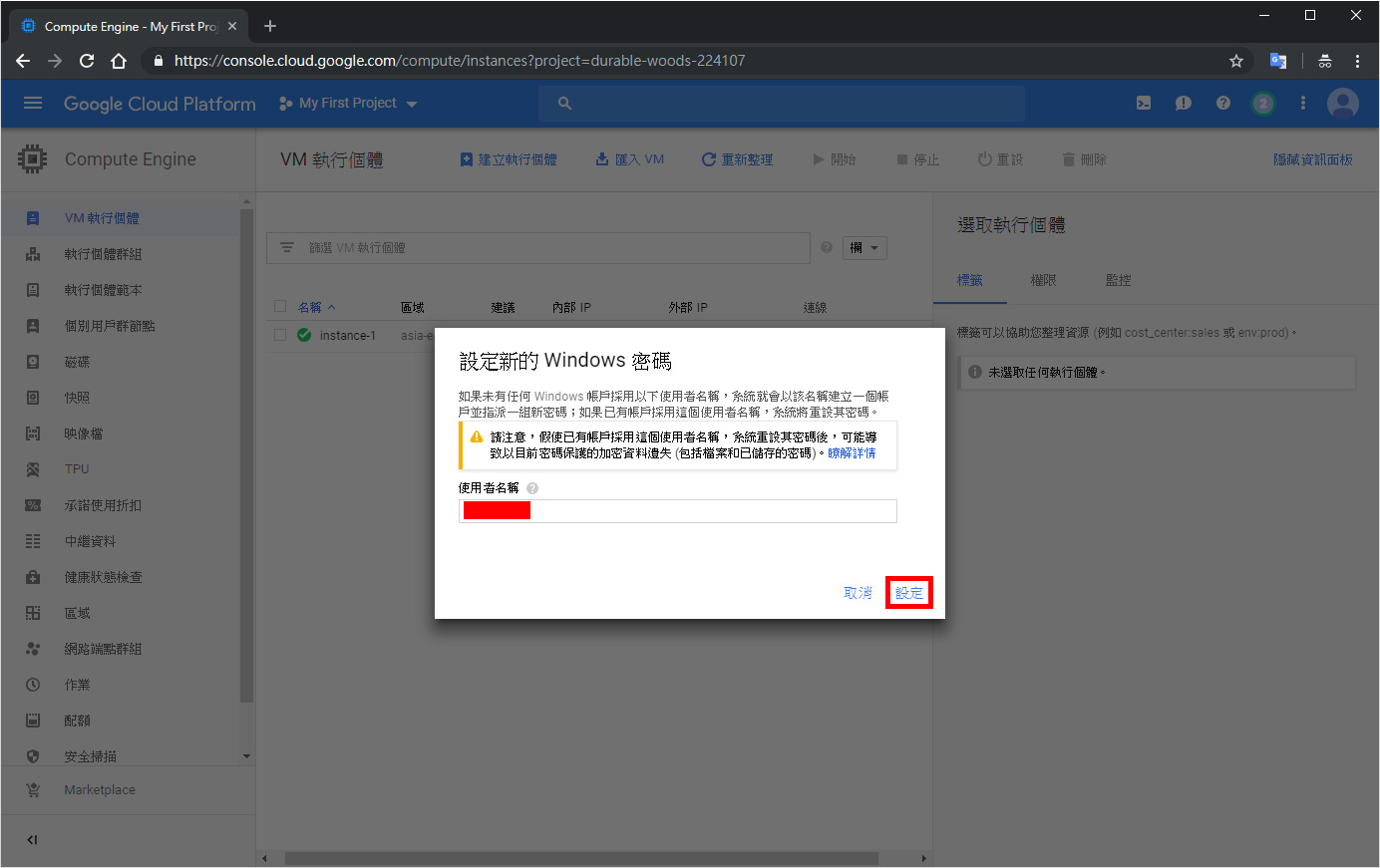Image resolution: width=1380 pixels, height=868 pixels.
Task: Click the TPU icon in sidebar
Action: click(x=33, y=469)
